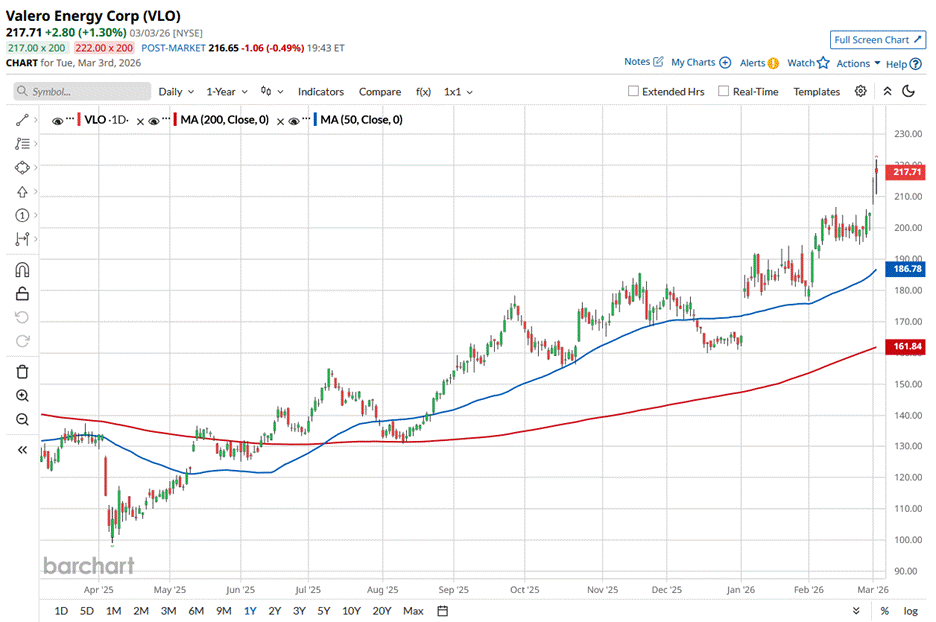Screen dimensions: 936x622
Task: Open the Indicators menu
Action: 320,92
